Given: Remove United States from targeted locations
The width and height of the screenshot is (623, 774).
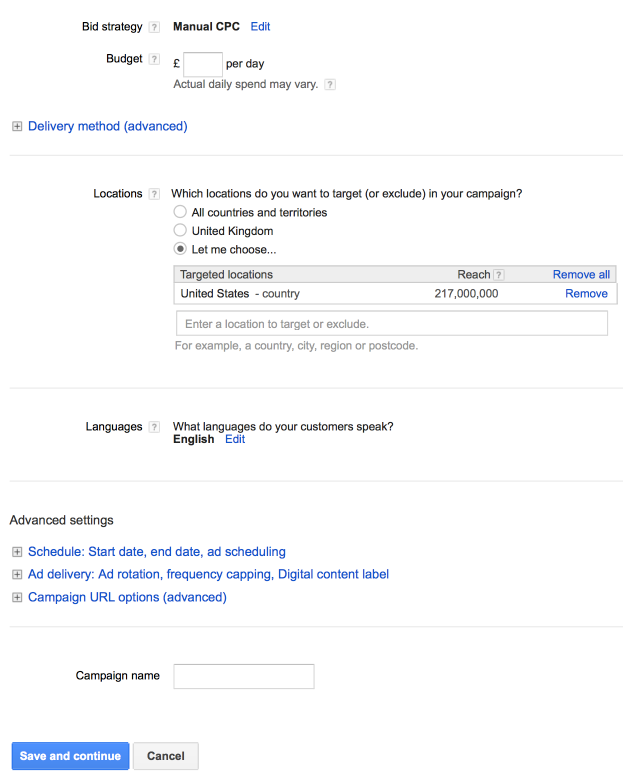Looking at the screenshot, I should (586, 294).
